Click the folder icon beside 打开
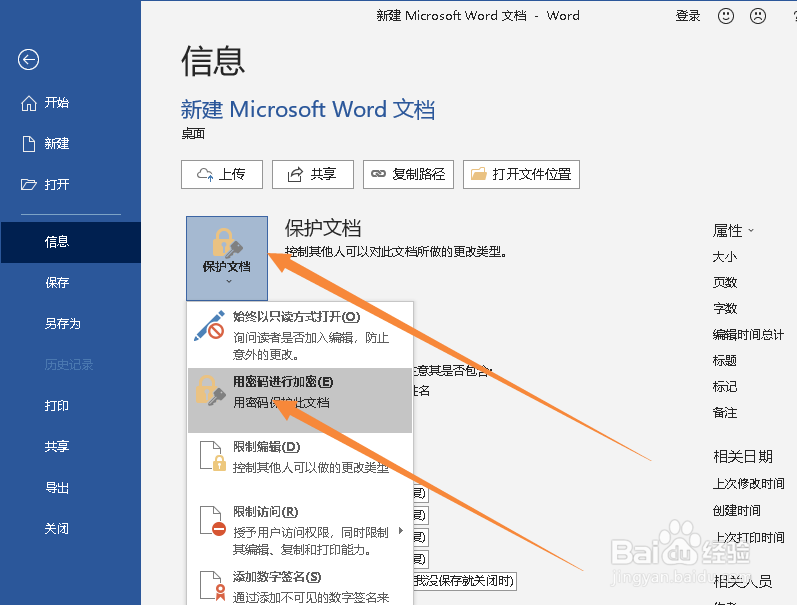The height and width of the screenshot is (605, 797). (x=28, y=184)
